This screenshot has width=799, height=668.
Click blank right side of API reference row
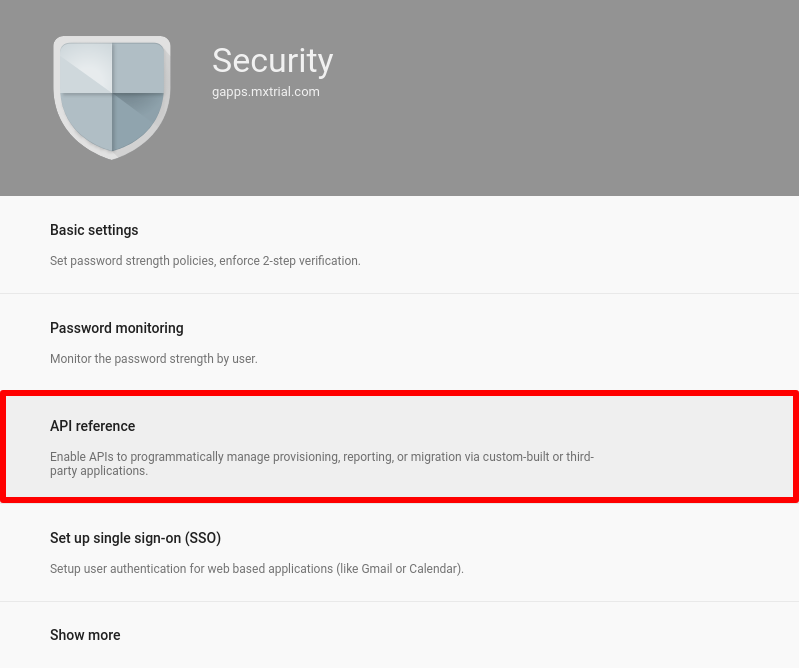coord(693,447)
